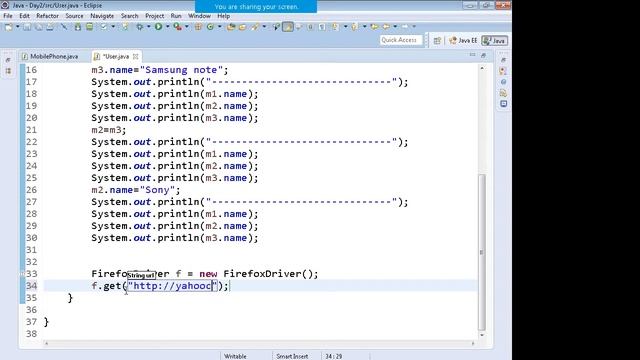
Task: Click the horizontal scroll-right arrow
Action: (473, 344)
